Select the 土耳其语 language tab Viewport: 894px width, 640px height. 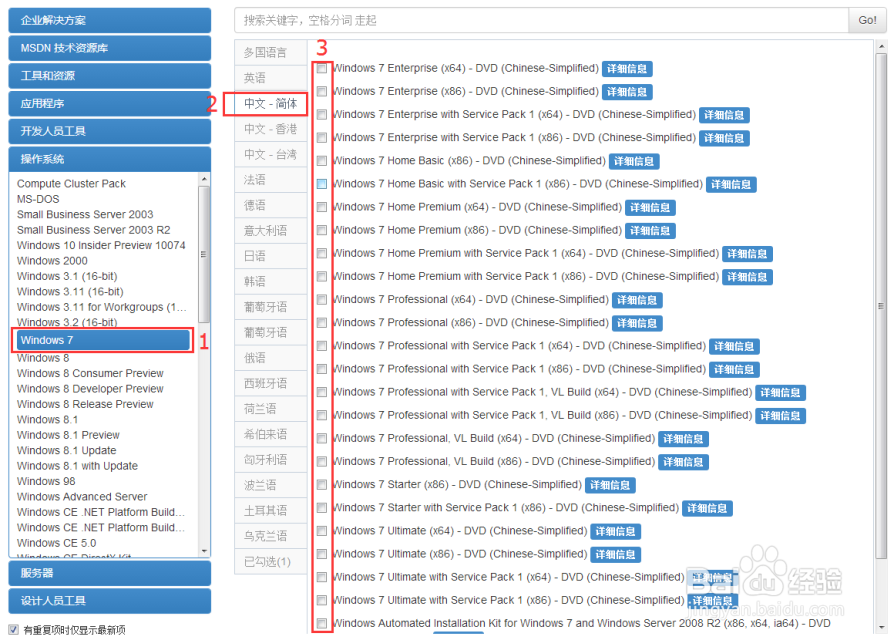pos(270,511)
